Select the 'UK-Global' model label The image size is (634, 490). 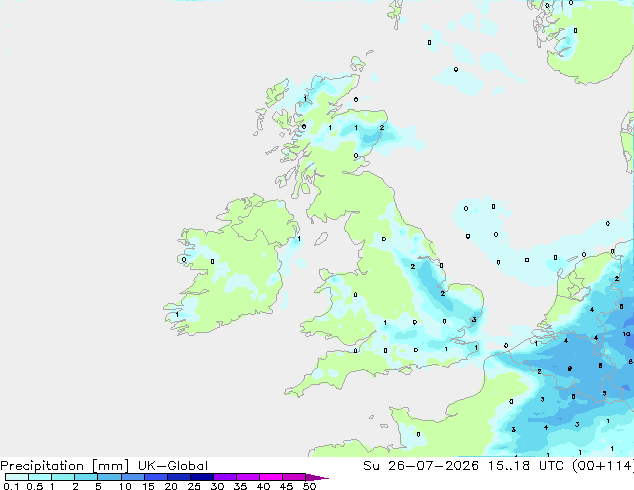point(173,466)
